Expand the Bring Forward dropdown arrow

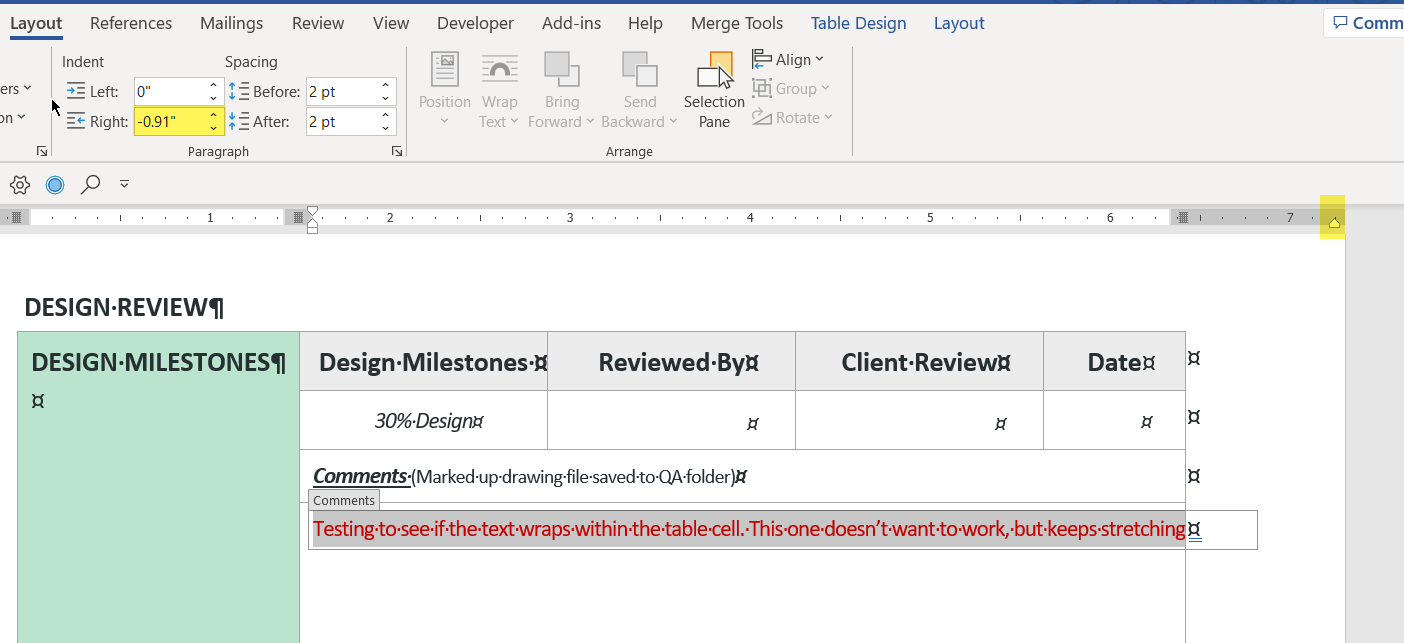[590, 122]
